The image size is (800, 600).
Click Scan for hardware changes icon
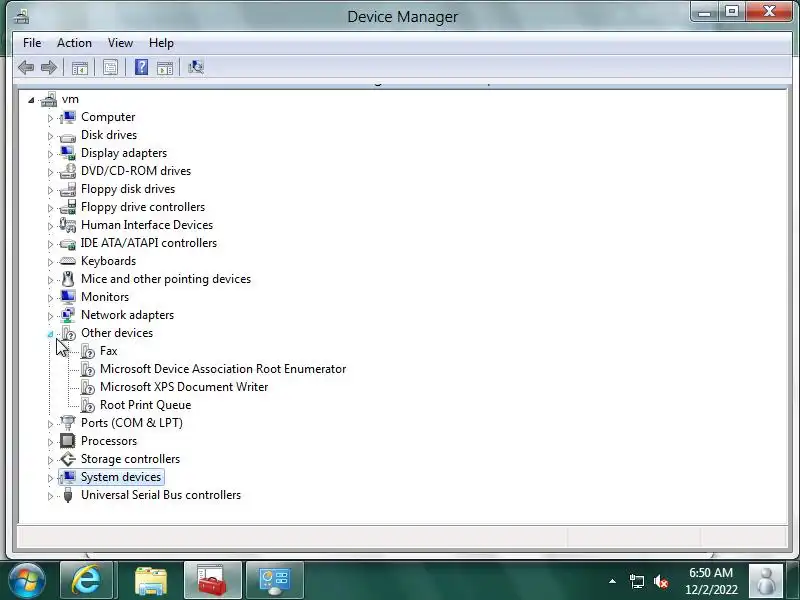click(x=196, y=67)
